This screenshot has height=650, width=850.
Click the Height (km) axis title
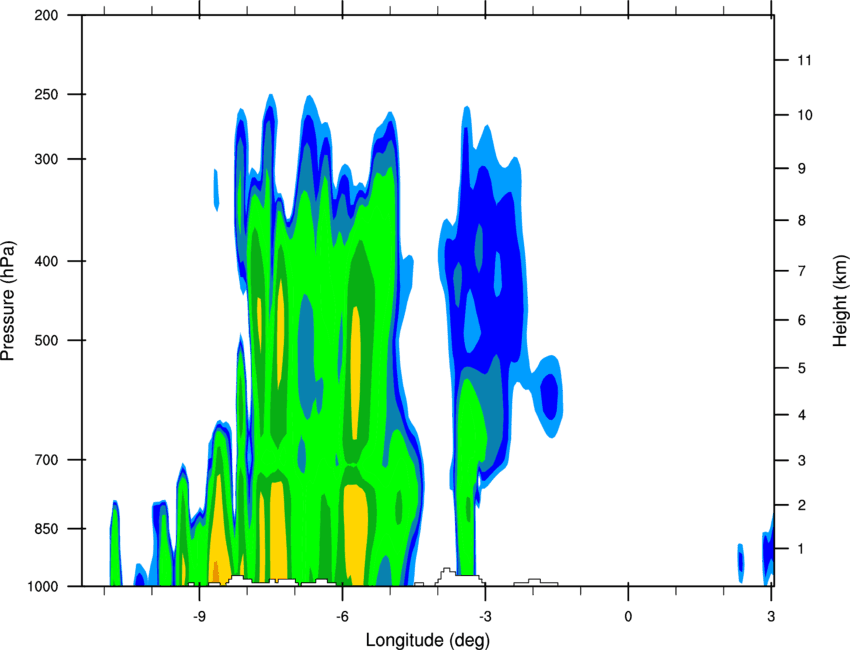(840, 301)
